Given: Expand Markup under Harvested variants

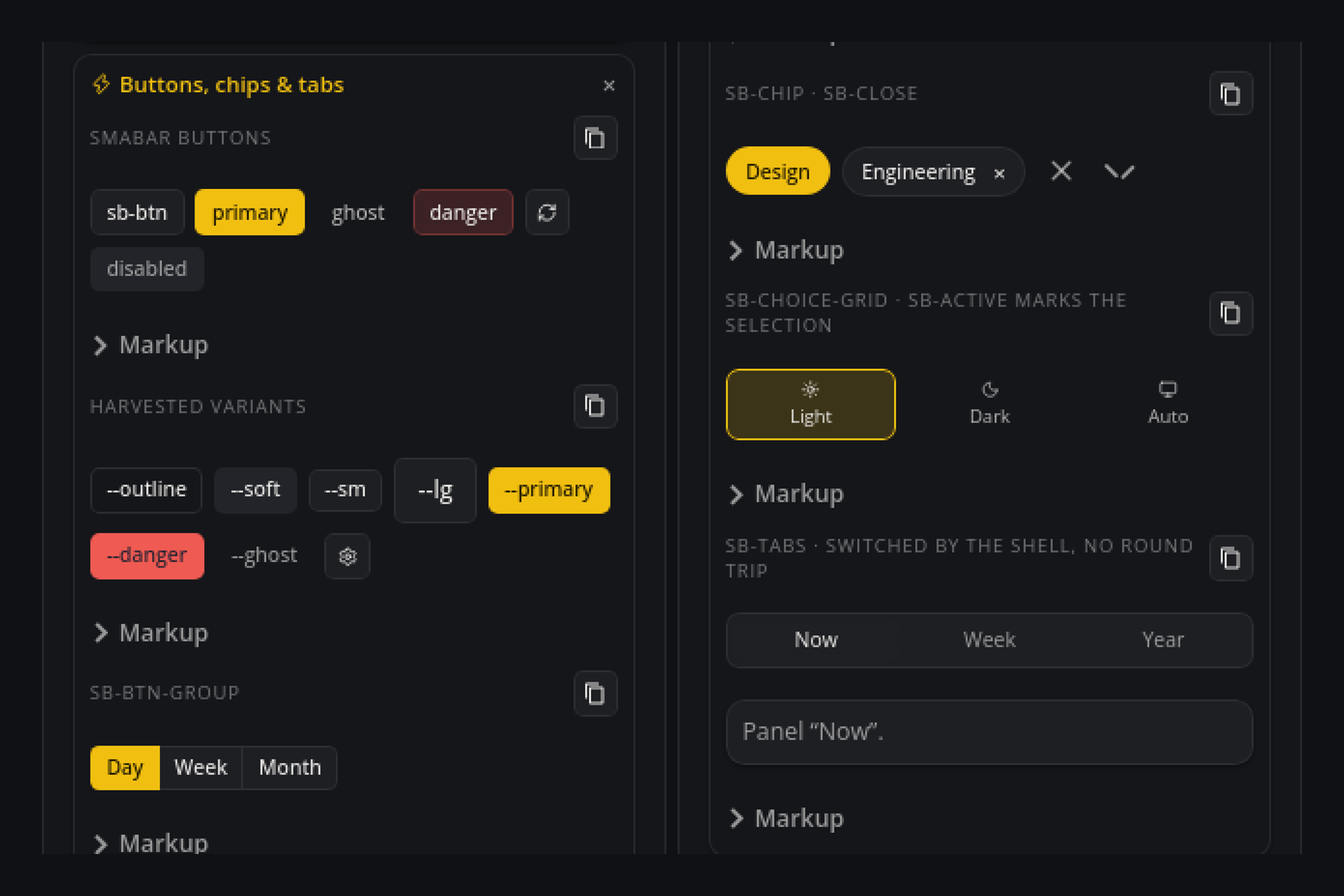Looking at the screenshot, I should 150,633.
